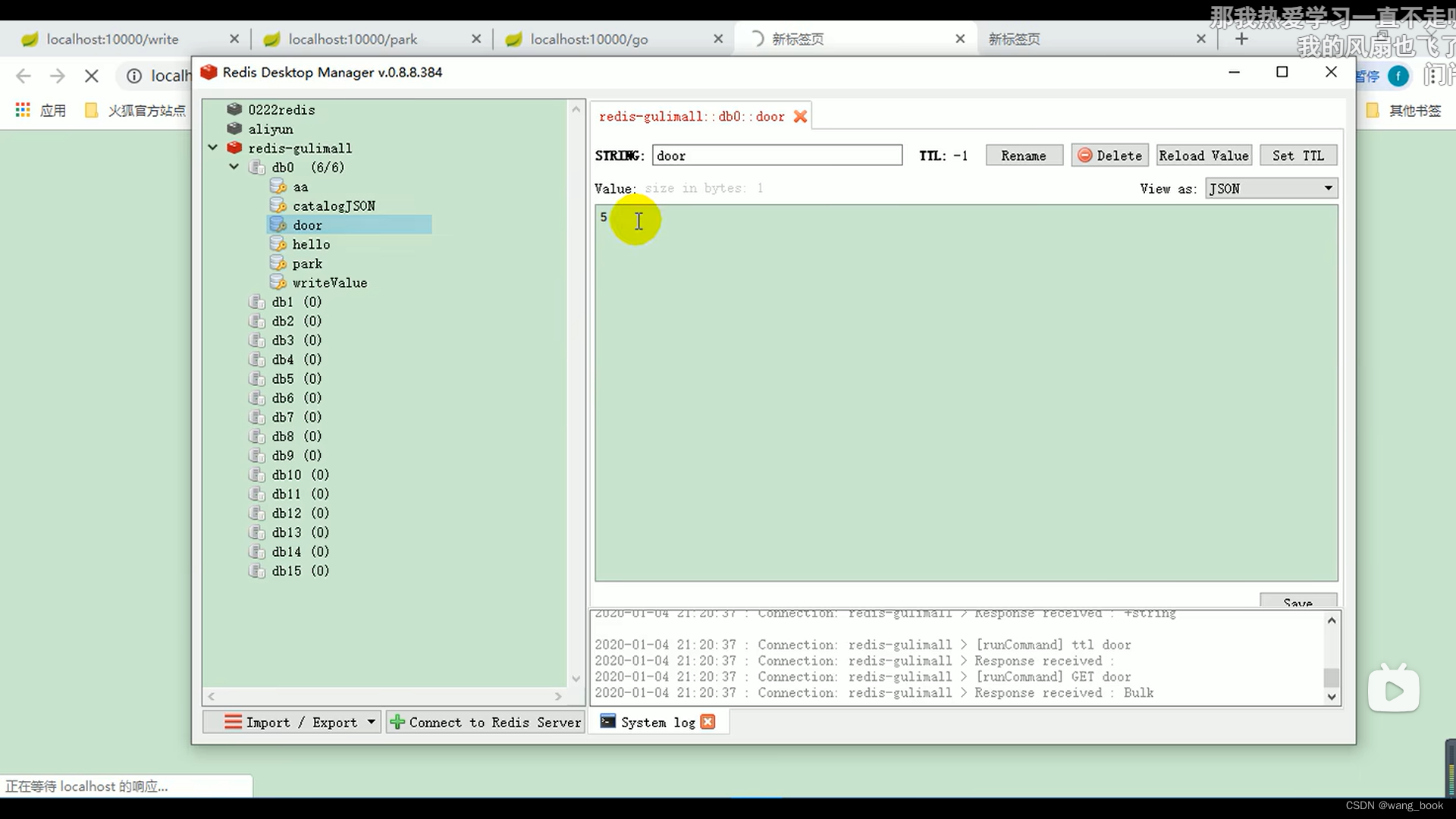Delete the door key
The width and height of the screenshot is (1456, 819).
[x=1109, y=155]
